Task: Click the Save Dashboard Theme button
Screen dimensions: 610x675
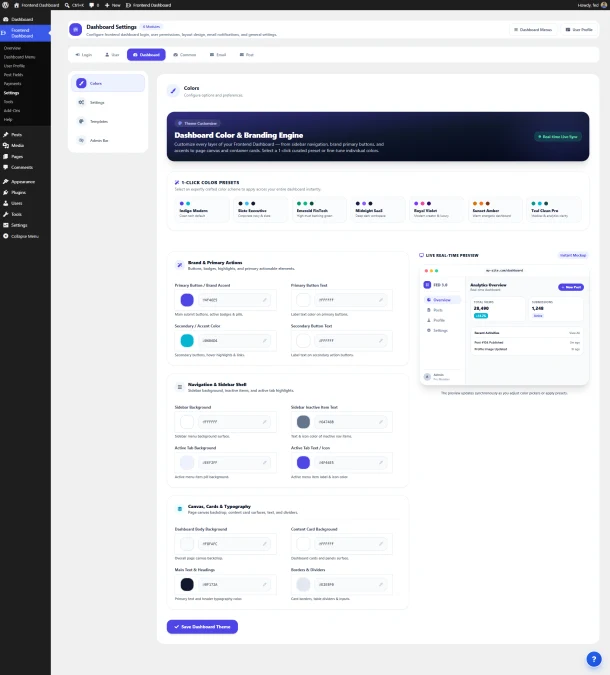Action: coord(202,627)
